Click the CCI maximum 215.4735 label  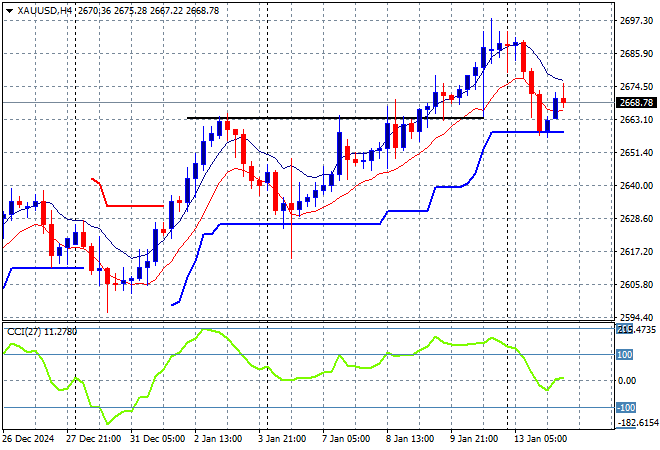636,329
